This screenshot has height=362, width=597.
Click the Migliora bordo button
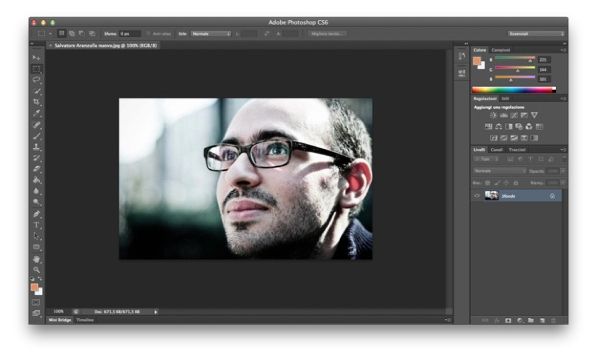click(327, 34)
